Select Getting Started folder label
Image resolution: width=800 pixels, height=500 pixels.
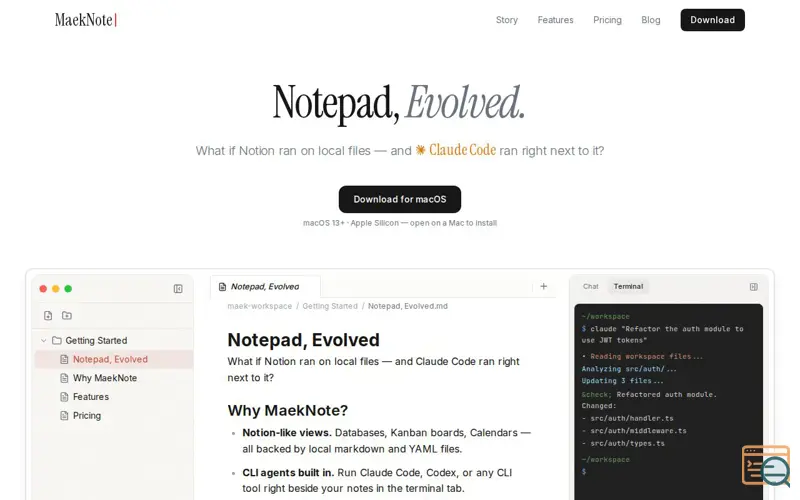(x=96, y=340)
